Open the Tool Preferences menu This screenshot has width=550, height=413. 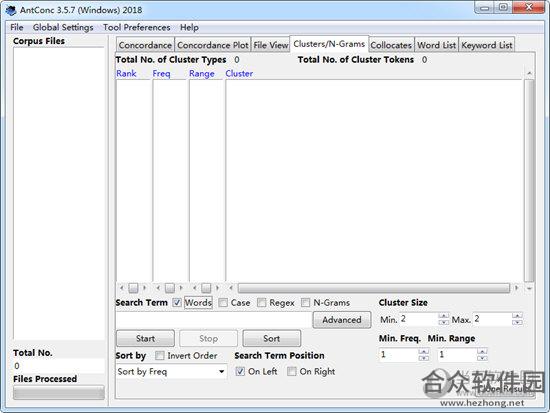[x=136, y=27]
